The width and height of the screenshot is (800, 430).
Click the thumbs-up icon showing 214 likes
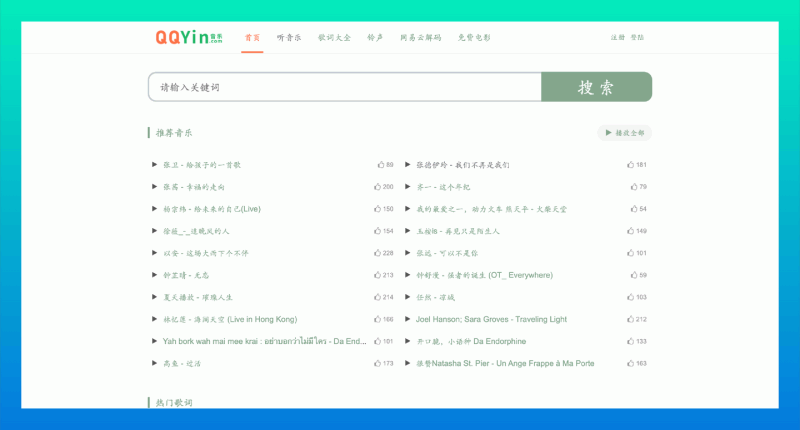coord(377,297)
